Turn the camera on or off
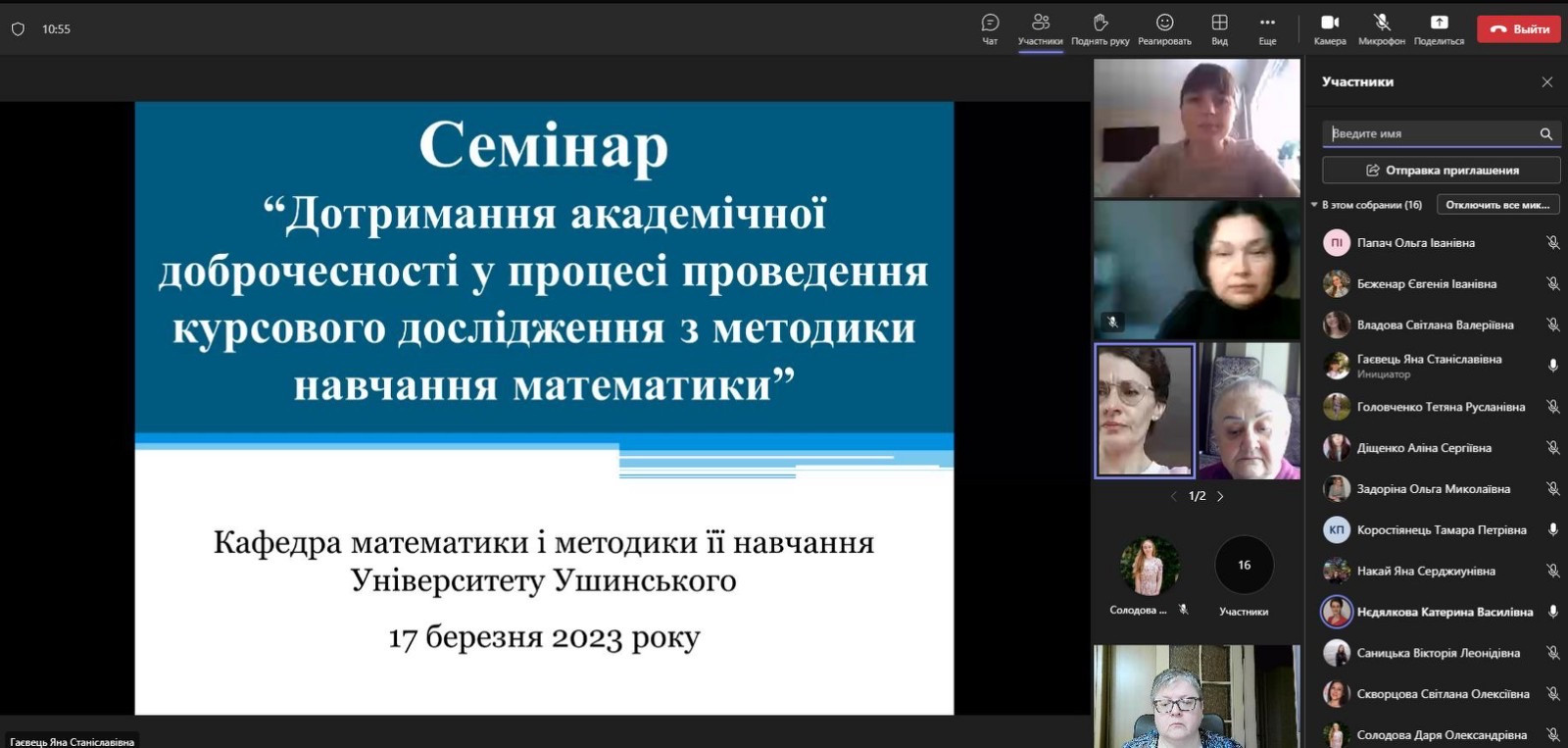This screenshot has height=748, width=1568. tap(1330, 24)
